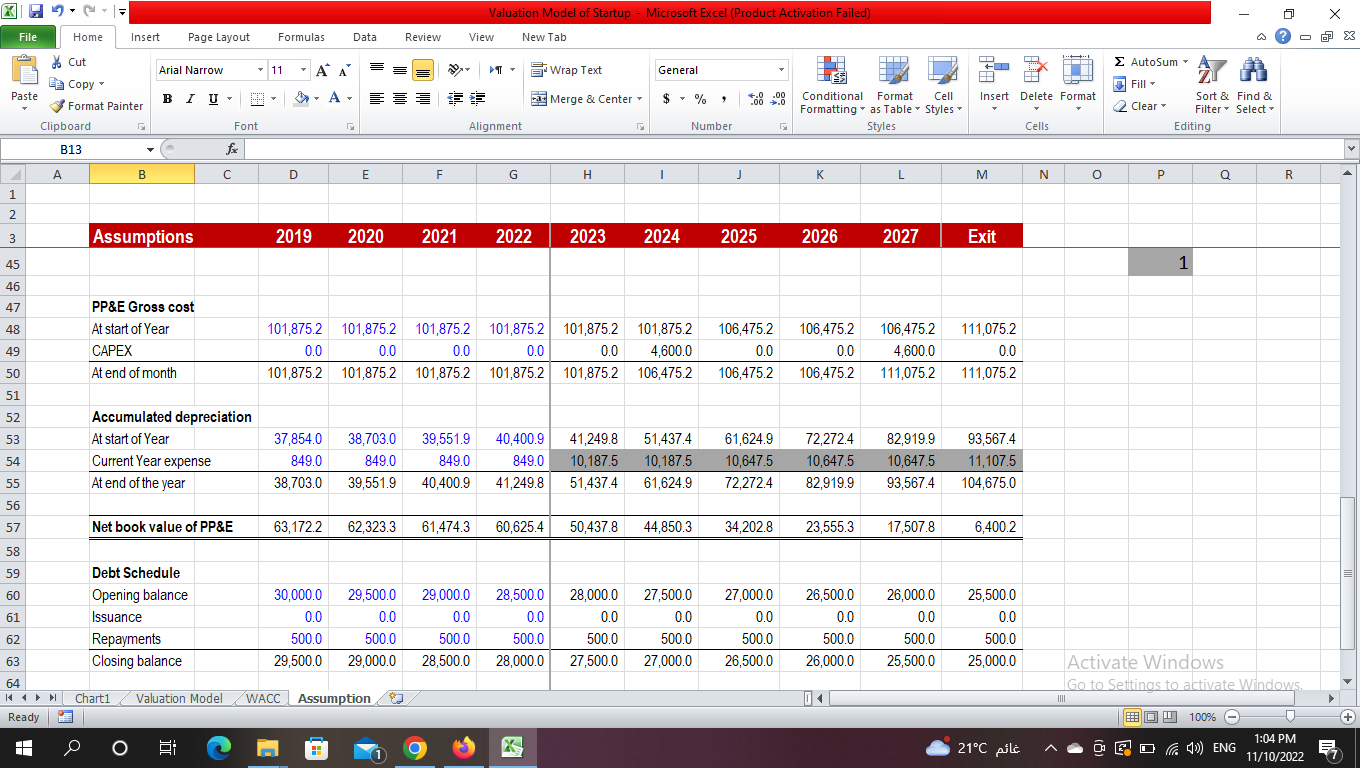The width and height of the screenshot is (1360, 768).
Task: Open the Conditional Formatting tool
Action: (x=832, y=85)
